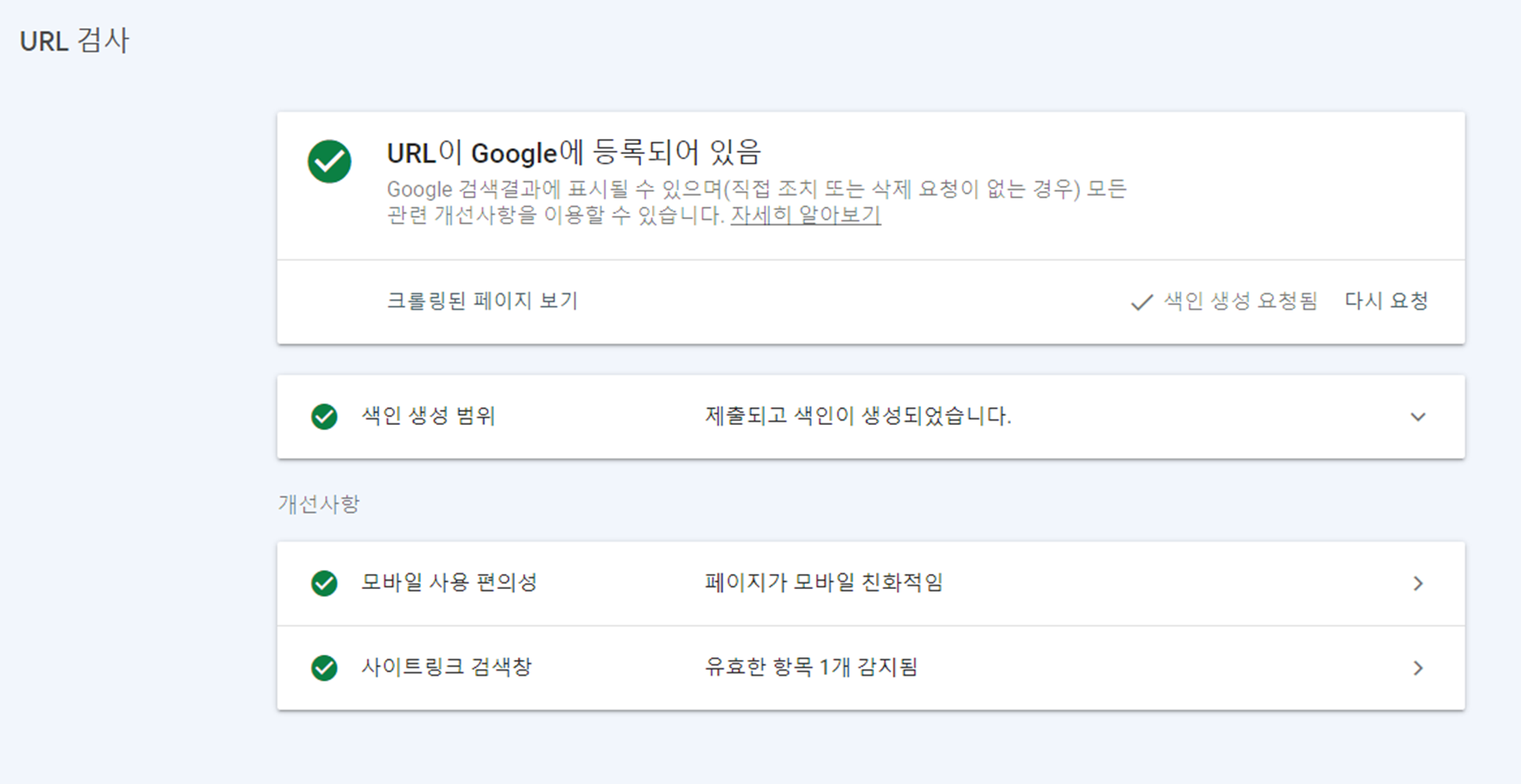
Task: Click the 유효한 항목 1개 감지됨 text
Action: coord(812,667)
